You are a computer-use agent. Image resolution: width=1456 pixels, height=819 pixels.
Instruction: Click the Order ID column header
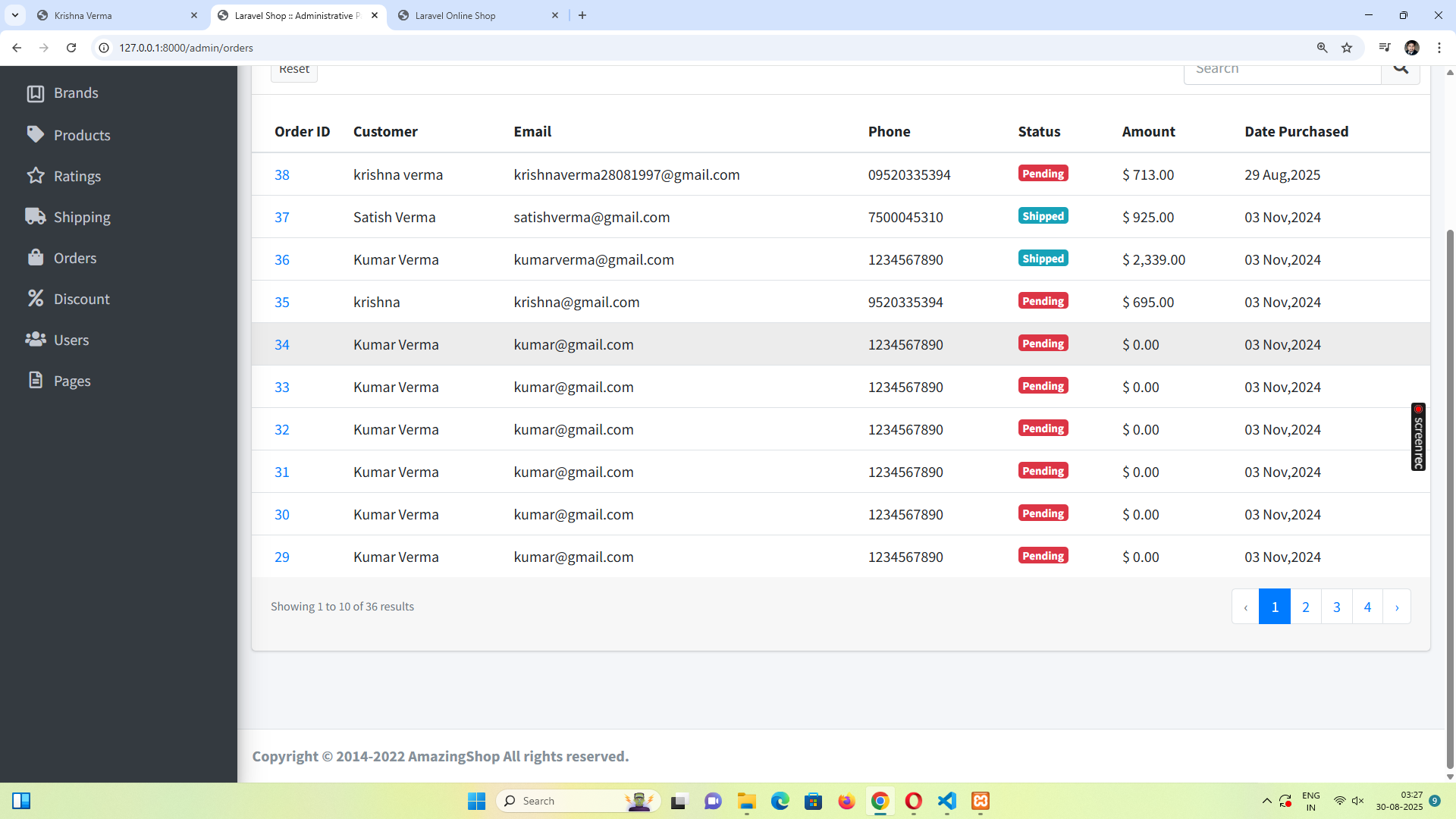302,131
